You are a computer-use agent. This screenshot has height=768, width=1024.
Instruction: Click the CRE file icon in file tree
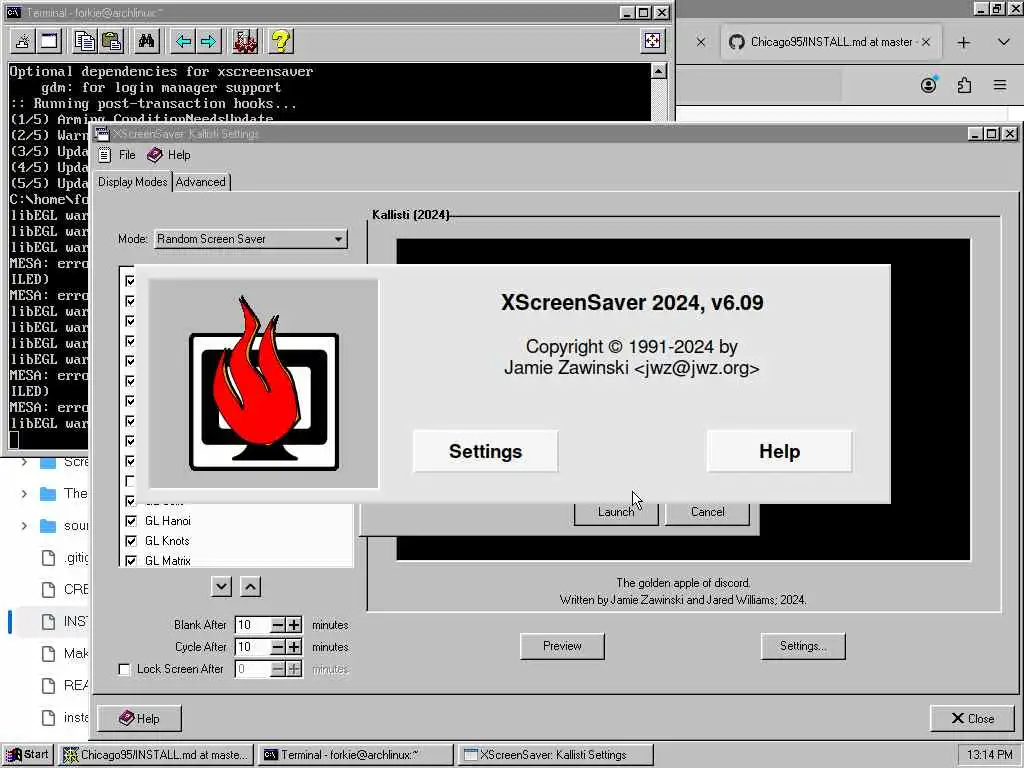click(48, 590)
